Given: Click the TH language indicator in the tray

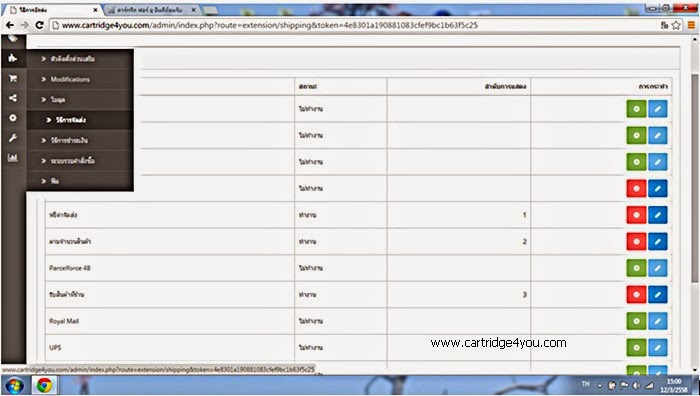Looking at the screenshot, I should pyautogui.click(x=586, y=384).
